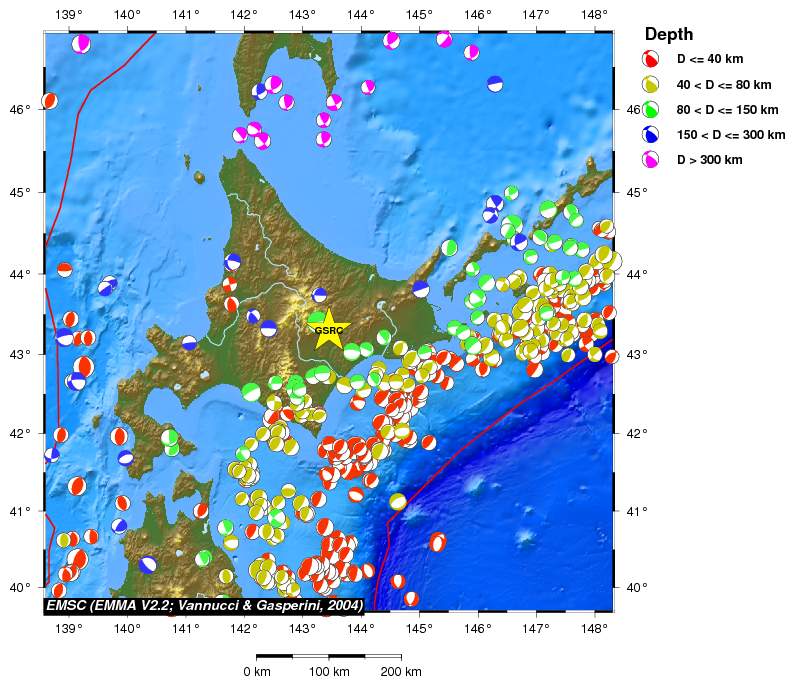Click the red beachball legend icon for D <= 40 km

[x=651, y=59]
